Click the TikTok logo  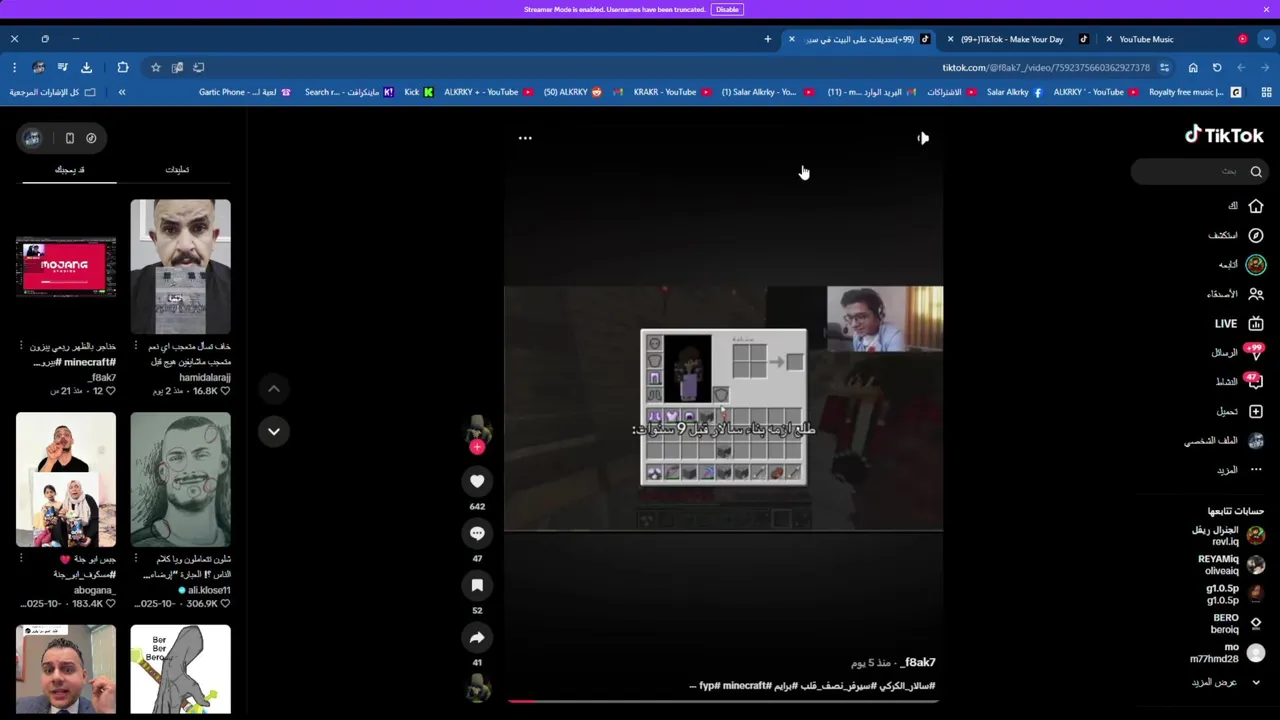[1224, 135]
